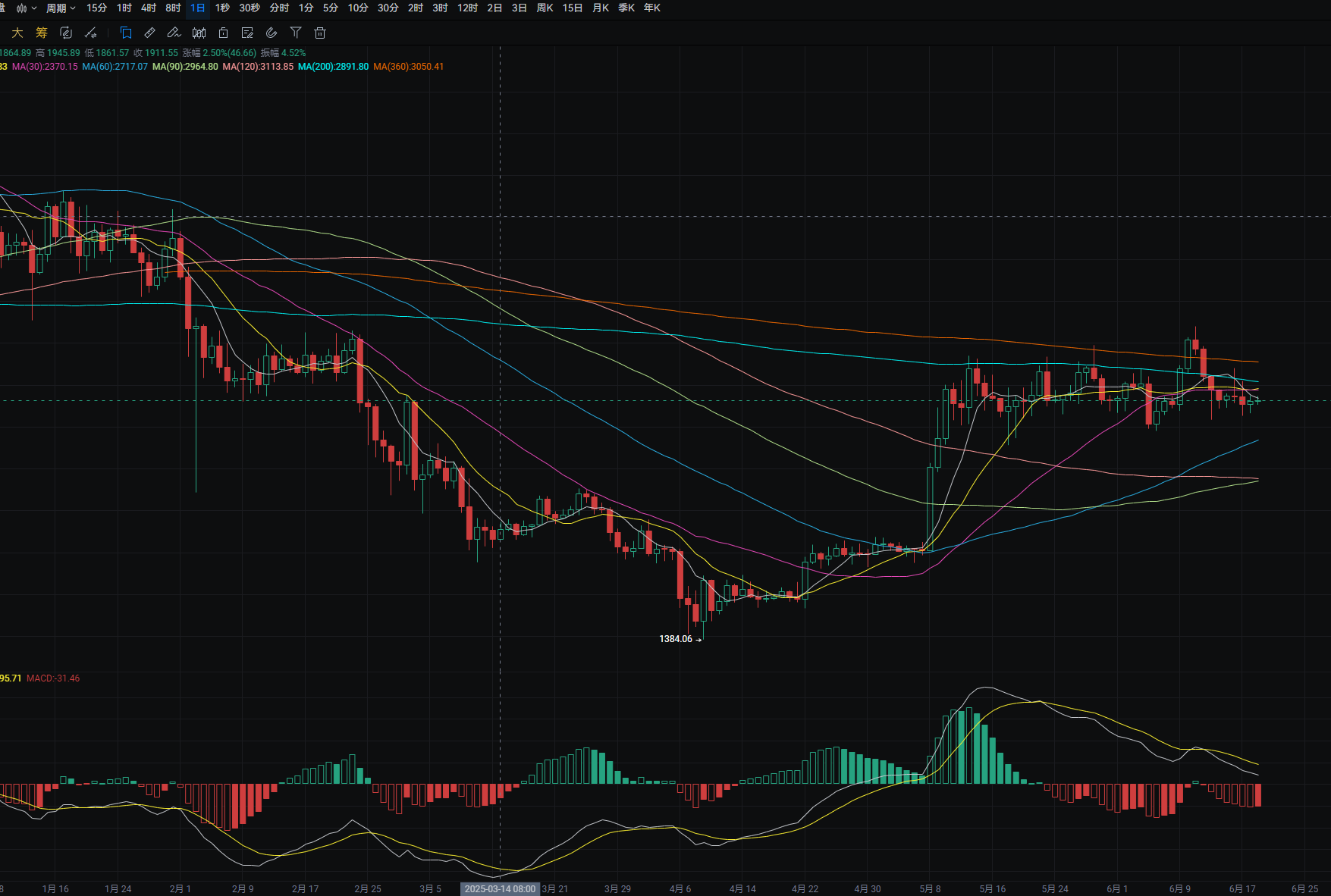The width and height of the screenshot is (1331, 896).
Task: Pick the 2时 timeframe
Action: (416, 8)
